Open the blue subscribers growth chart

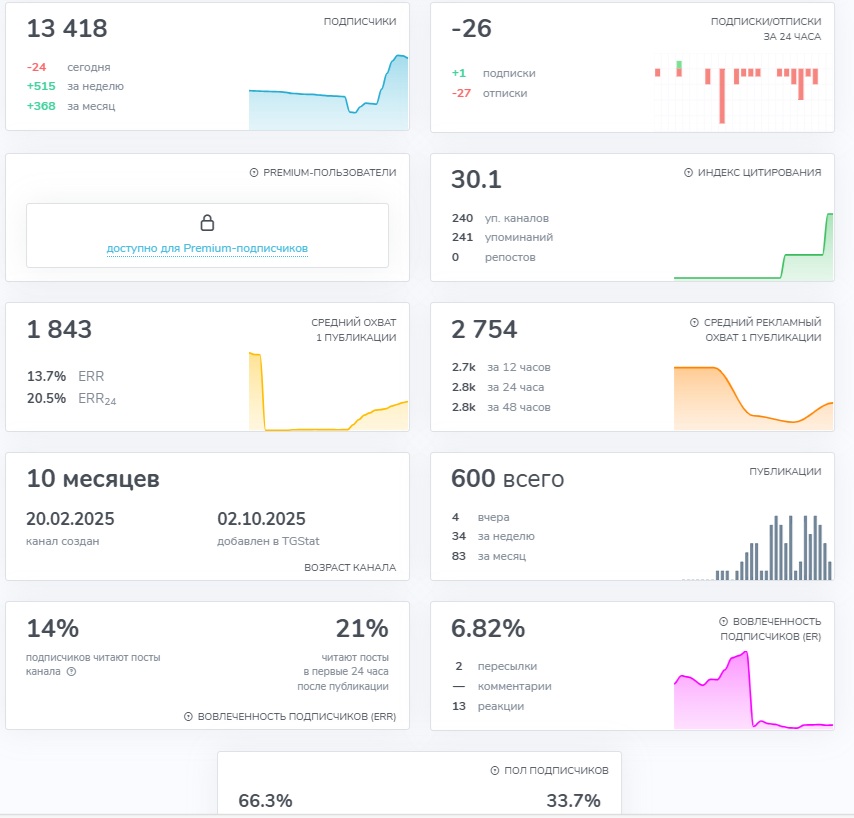tap(328, 92)
